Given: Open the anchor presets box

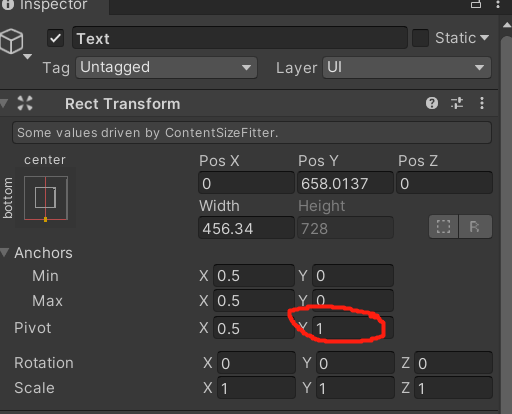Looking at the screenshot, I should pyautogui.click(x=46, y=199).
